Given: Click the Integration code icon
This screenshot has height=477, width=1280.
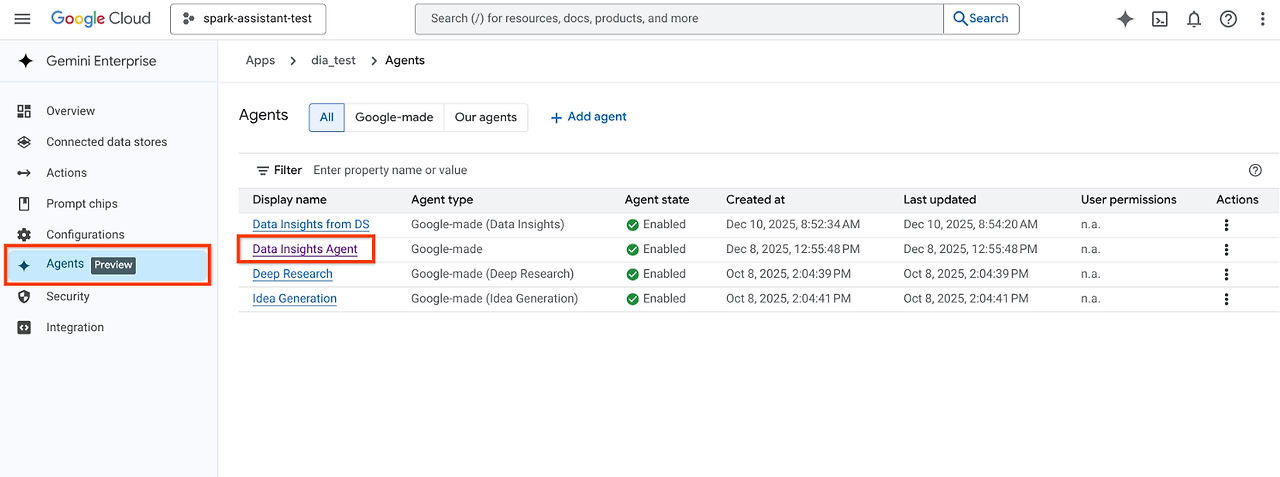Looking at the screenshot, I should (x=25, y=327).
